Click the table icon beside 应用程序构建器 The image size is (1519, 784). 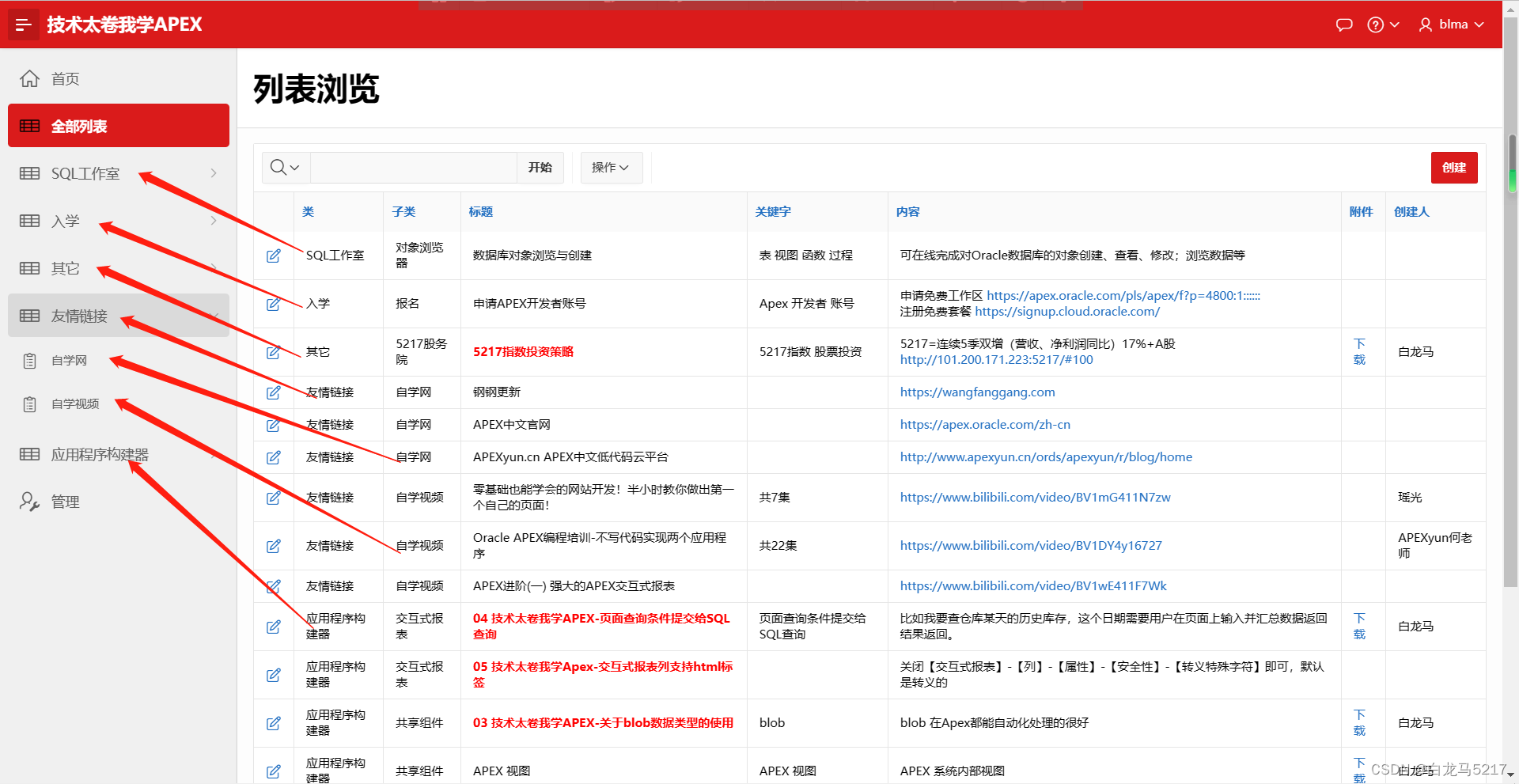29,454
